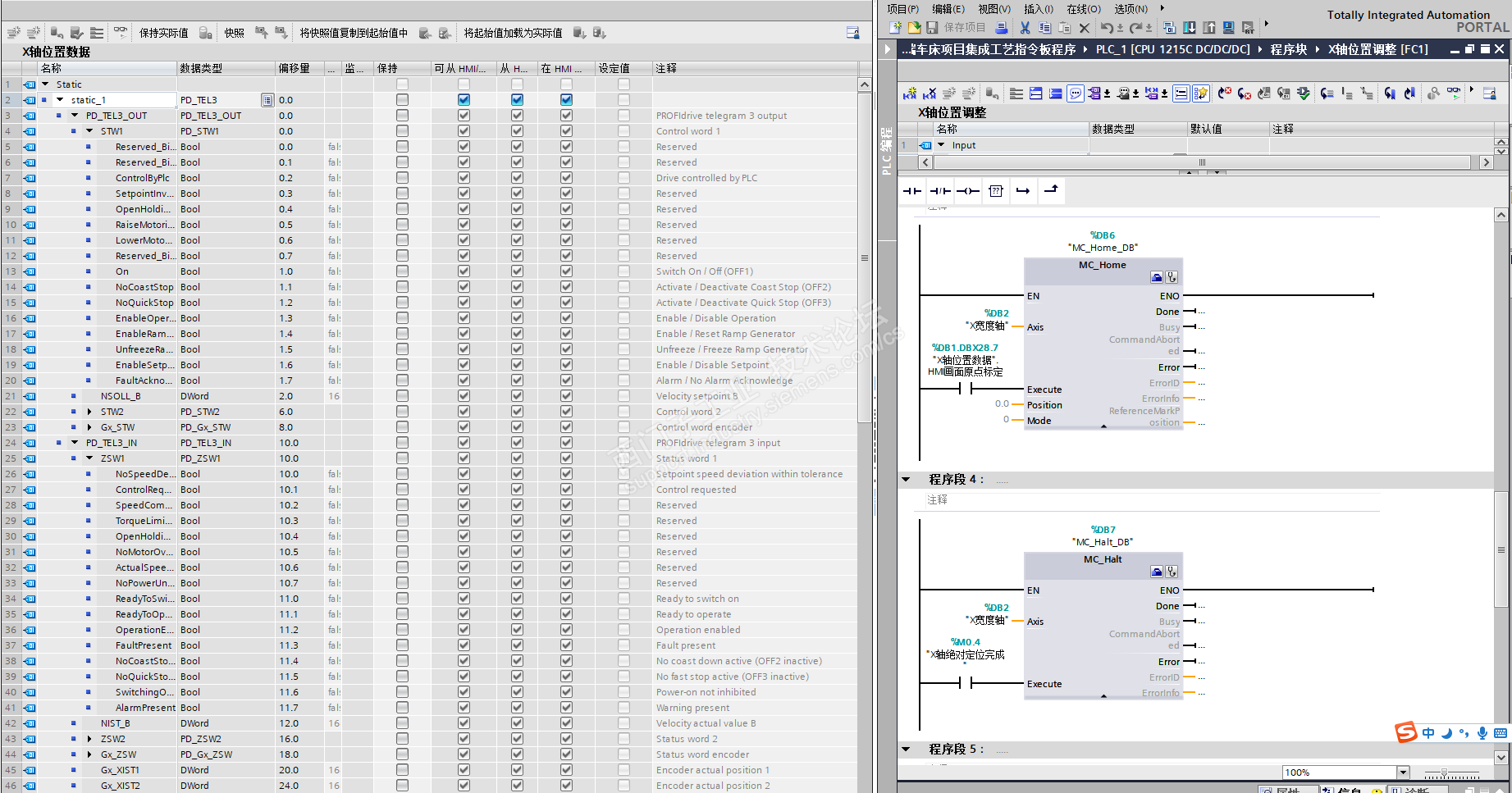
Task: Insert a new network in FC1 editor
Action: (910, 93)
